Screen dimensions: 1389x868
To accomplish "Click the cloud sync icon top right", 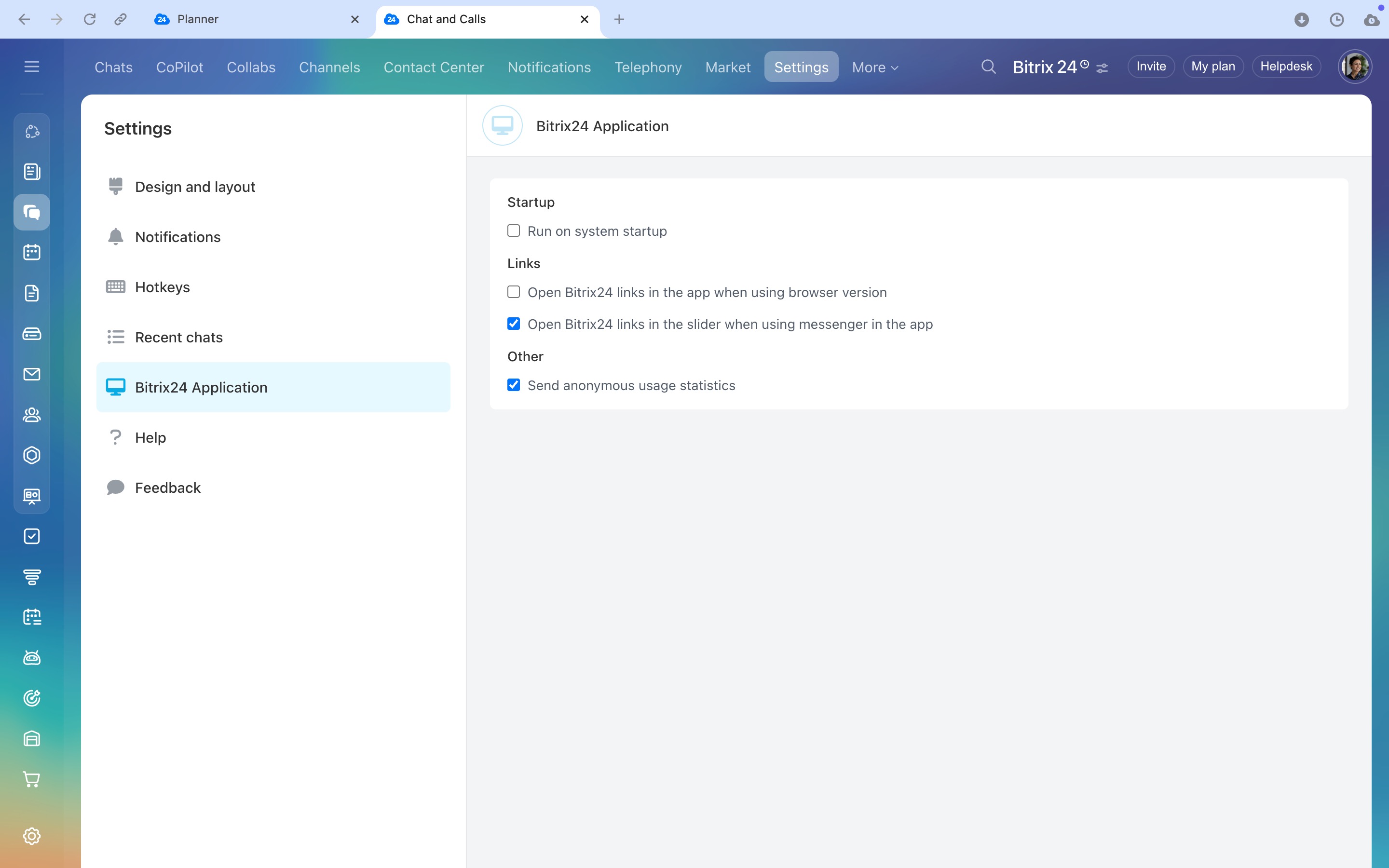I will click(1372, 20).
